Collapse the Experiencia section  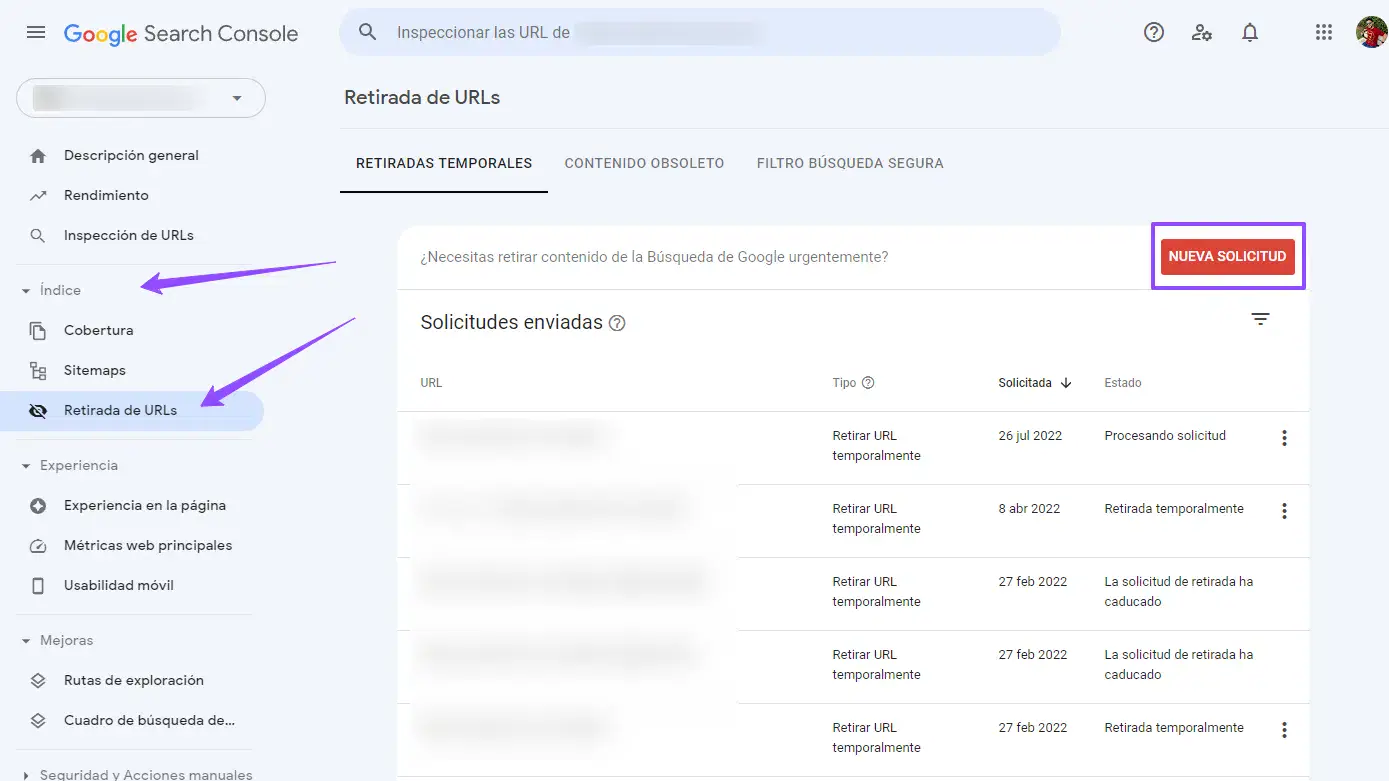coord(69,465)
